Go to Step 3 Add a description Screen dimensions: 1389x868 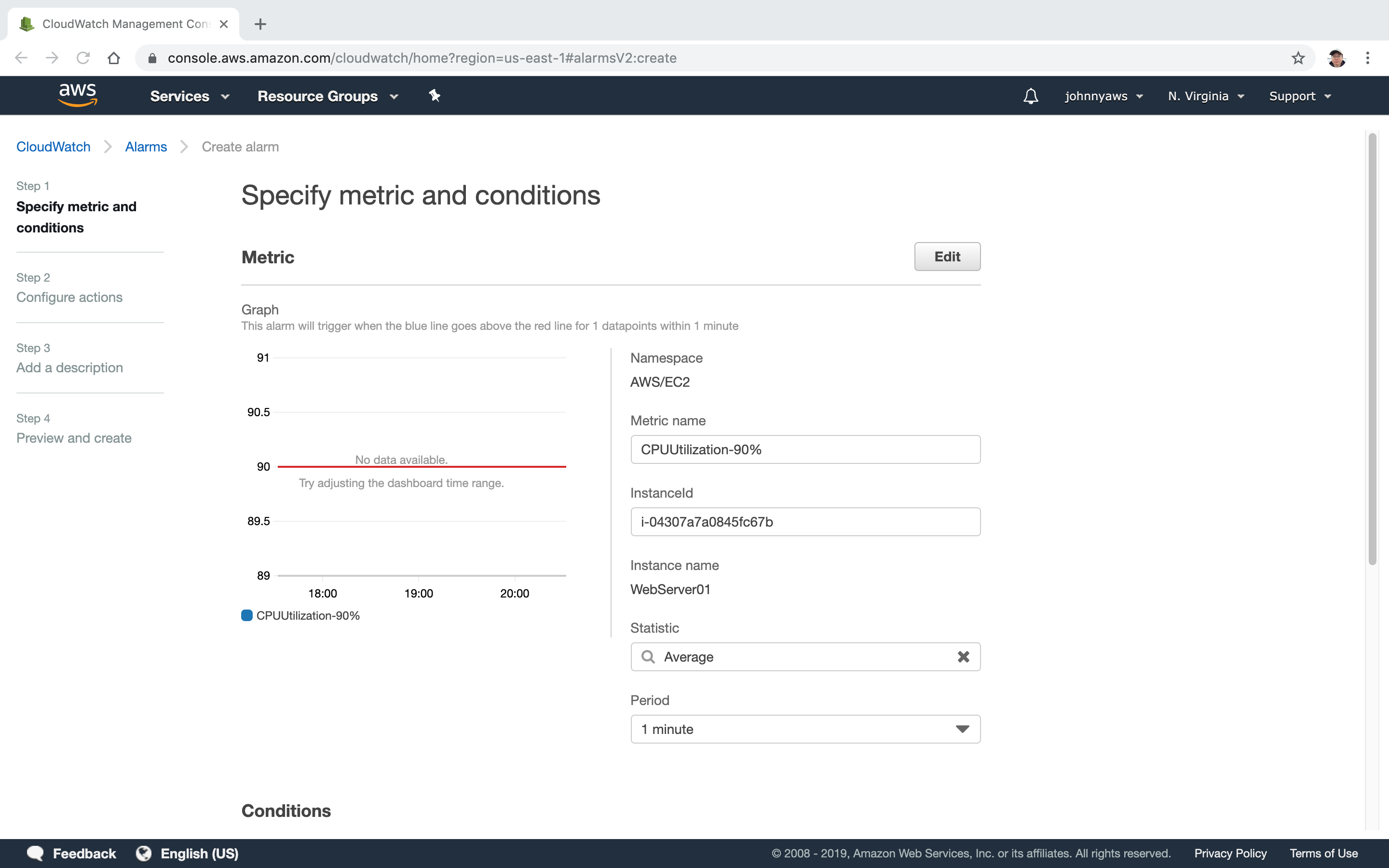(69, 368)
